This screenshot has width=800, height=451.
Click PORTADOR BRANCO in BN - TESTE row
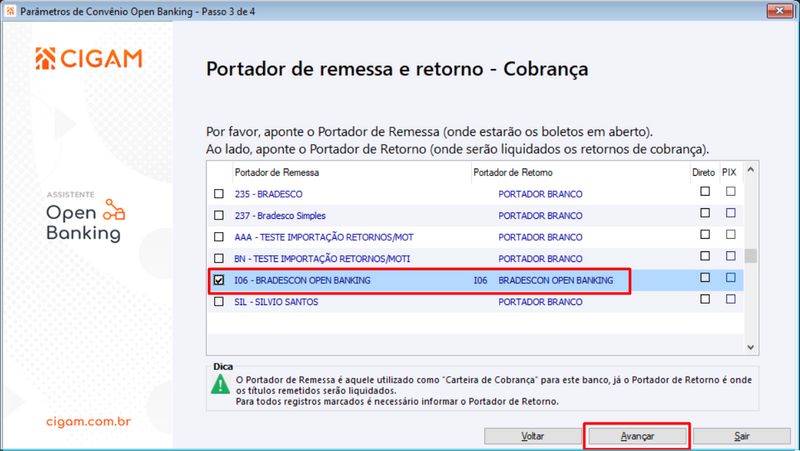[540, 259]
